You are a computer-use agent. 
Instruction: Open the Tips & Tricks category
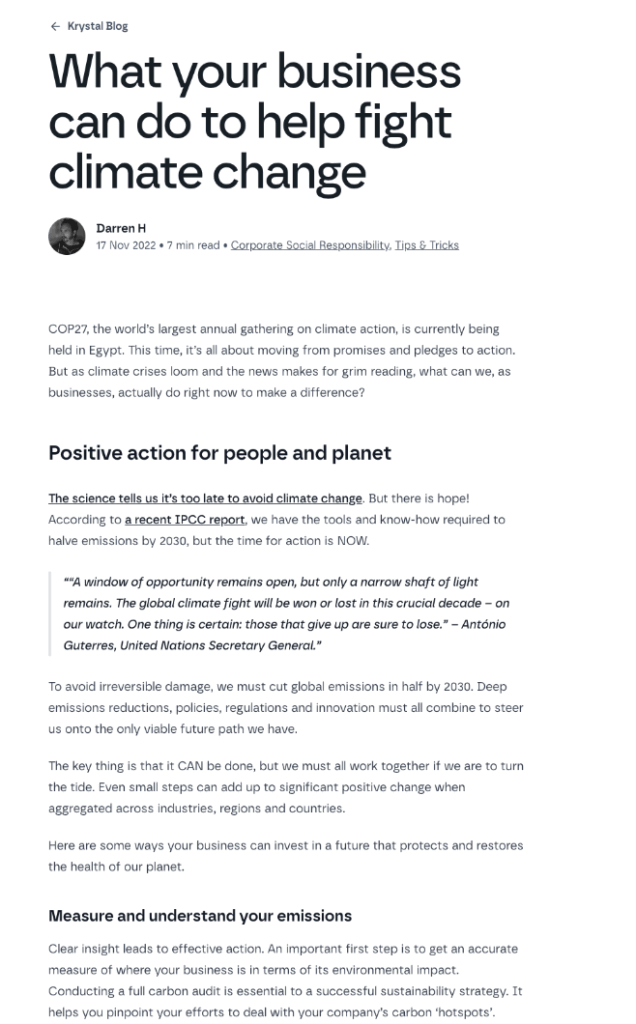point(427,245)
